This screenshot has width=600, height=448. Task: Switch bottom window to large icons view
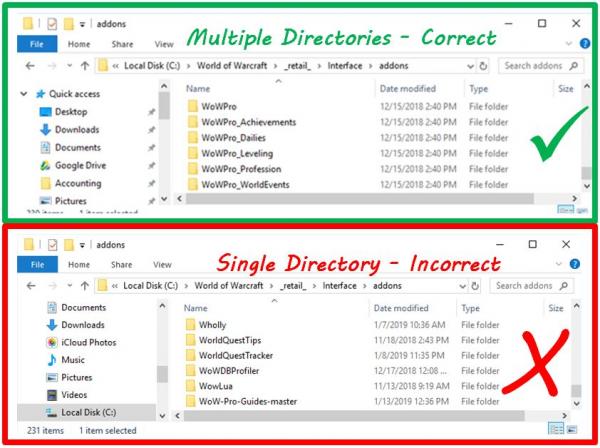click(572, 429)
